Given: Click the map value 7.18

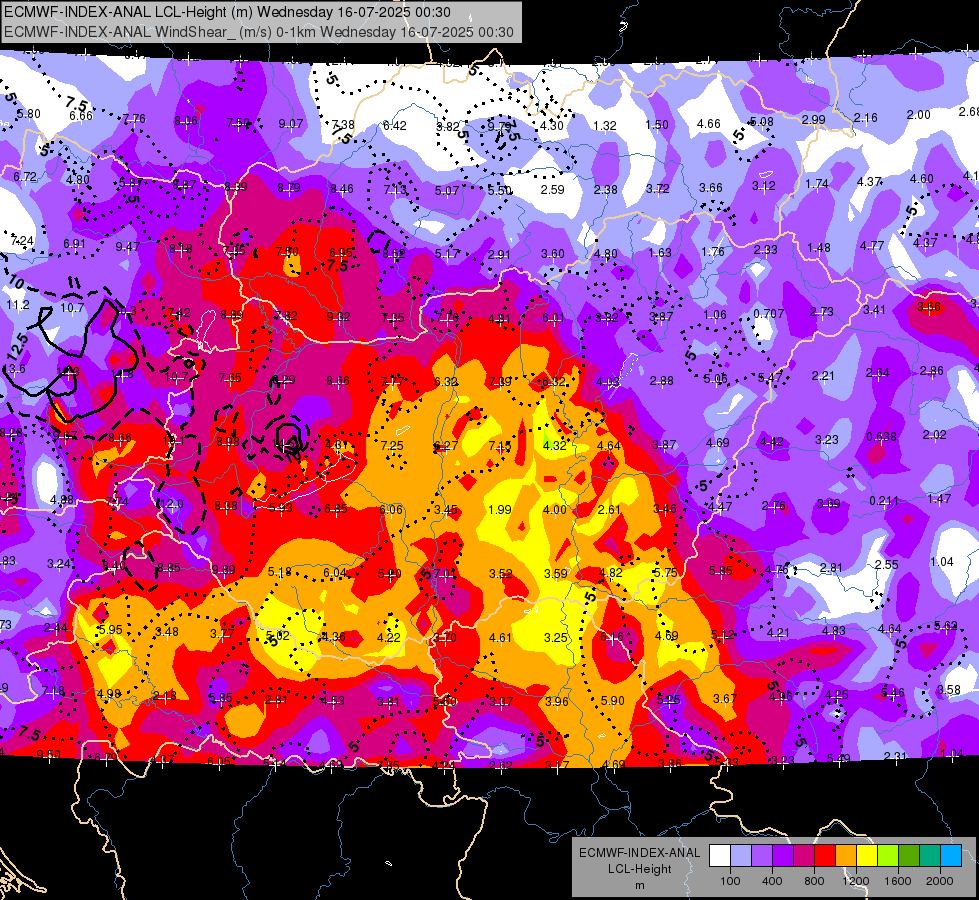Looking at the screenshot, I should [x=53, y=691].
